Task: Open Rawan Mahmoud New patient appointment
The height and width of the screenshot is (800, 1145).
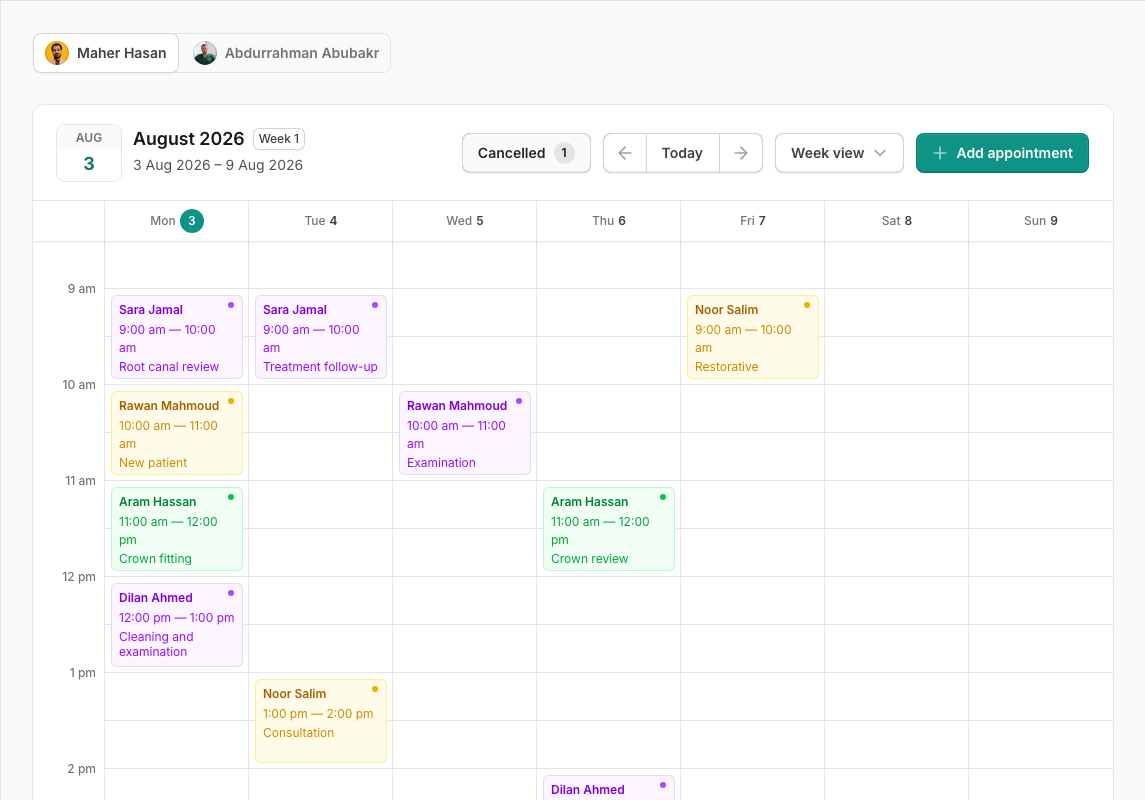Action: coord(177,433)
